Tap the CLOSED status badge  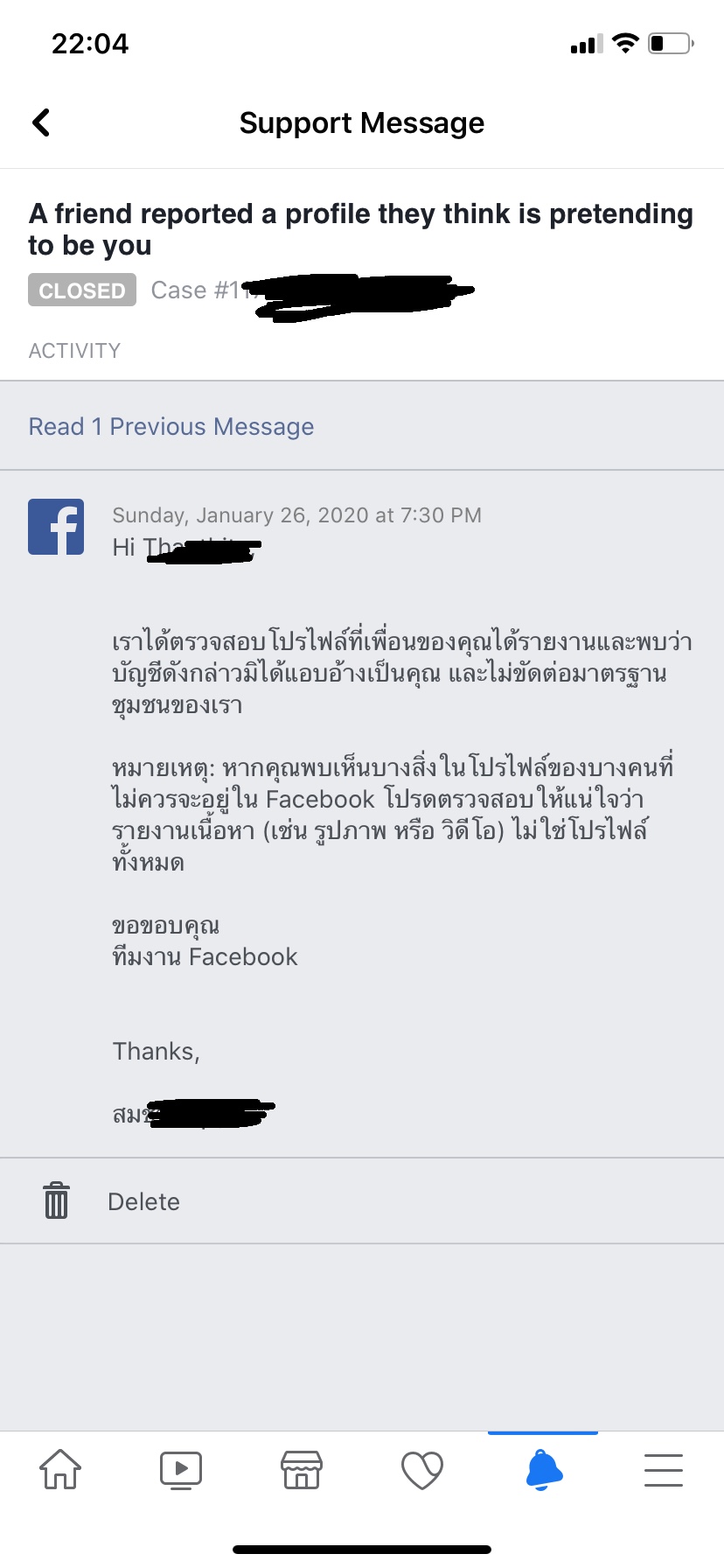pos(82,290)
